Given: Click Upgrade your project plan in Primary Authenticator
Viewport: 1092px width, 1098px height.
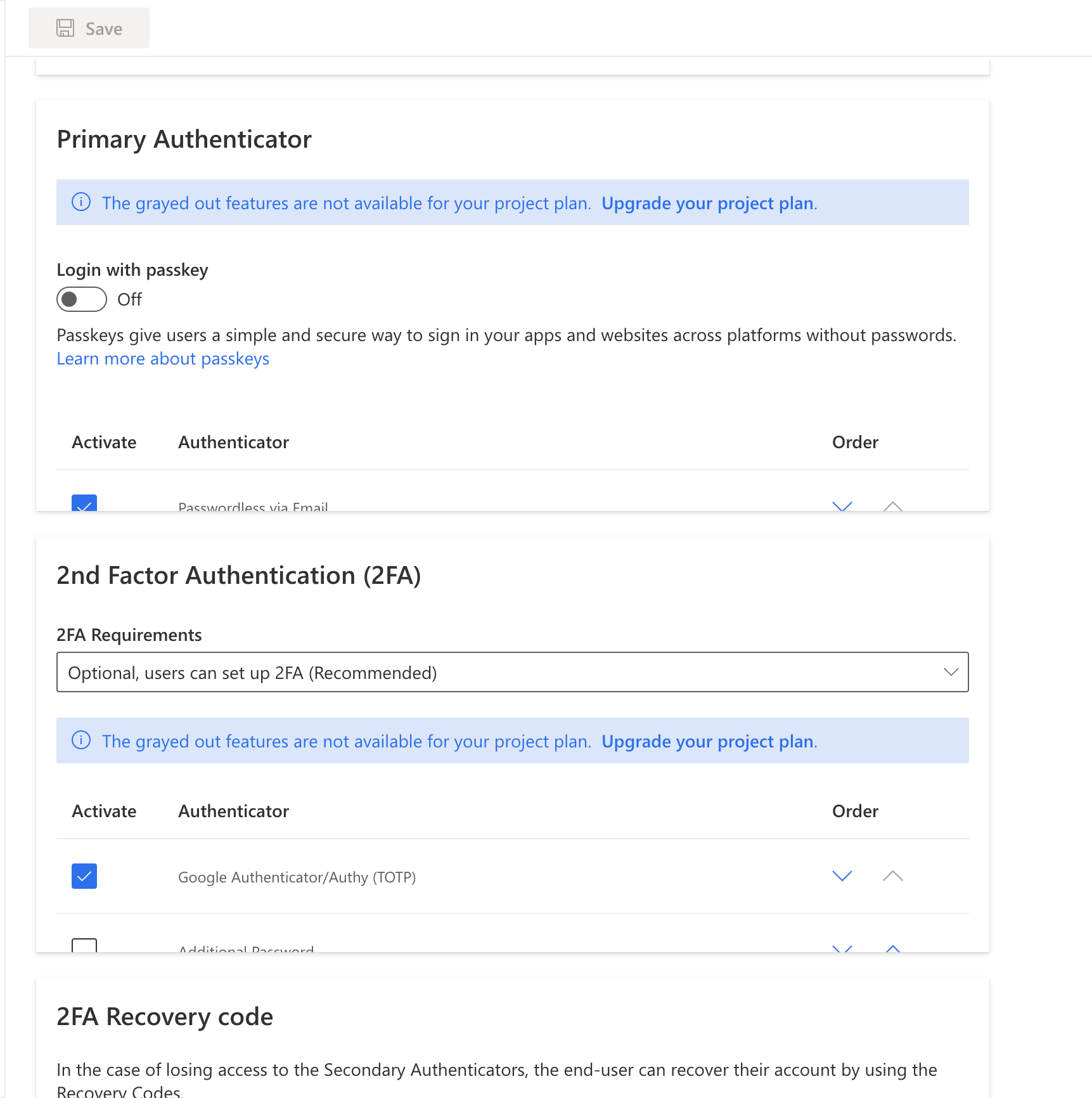Looking at the screenshot, I should [707, 202].
